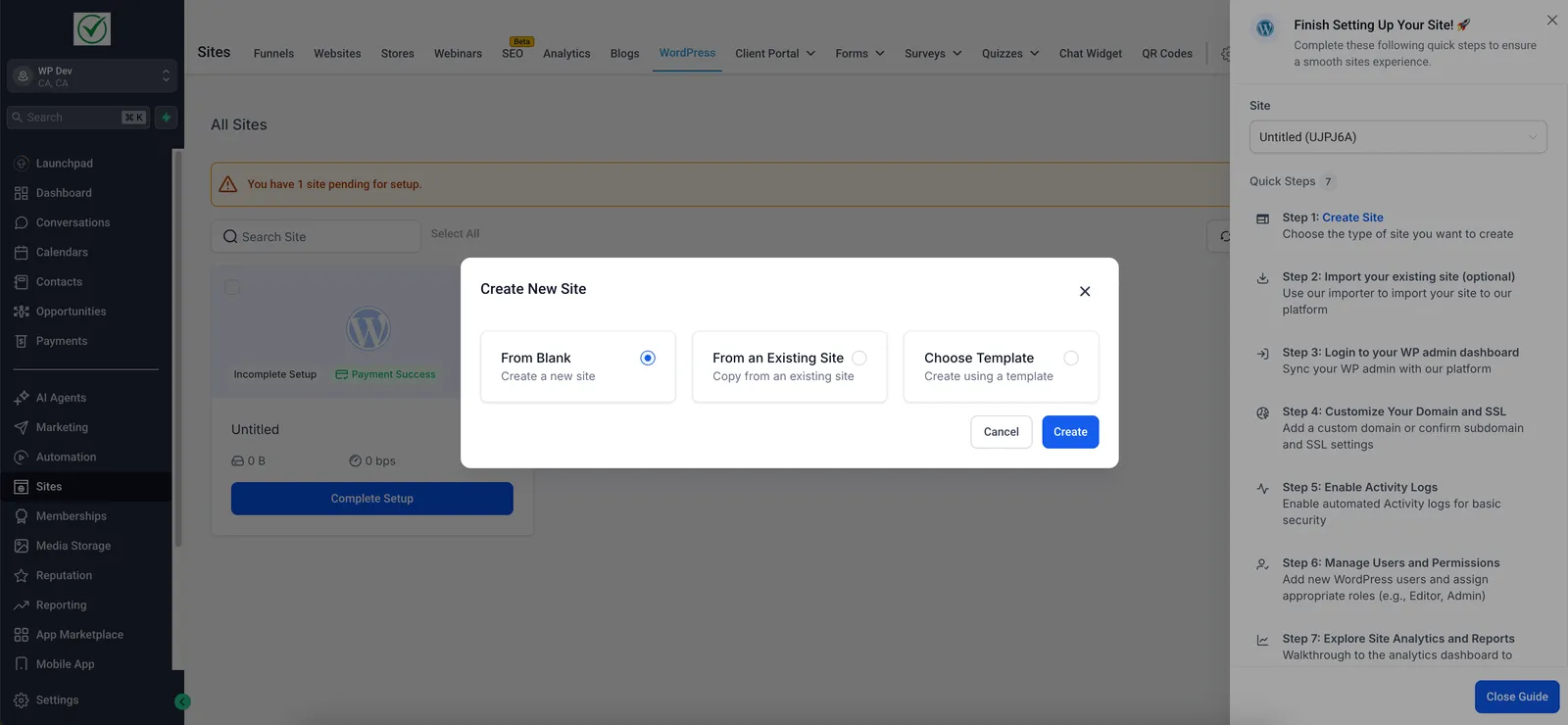The height and width of the screenshot is (725, 1568).
Task: Select the From Blank radio option
Action: pos(647,359)
